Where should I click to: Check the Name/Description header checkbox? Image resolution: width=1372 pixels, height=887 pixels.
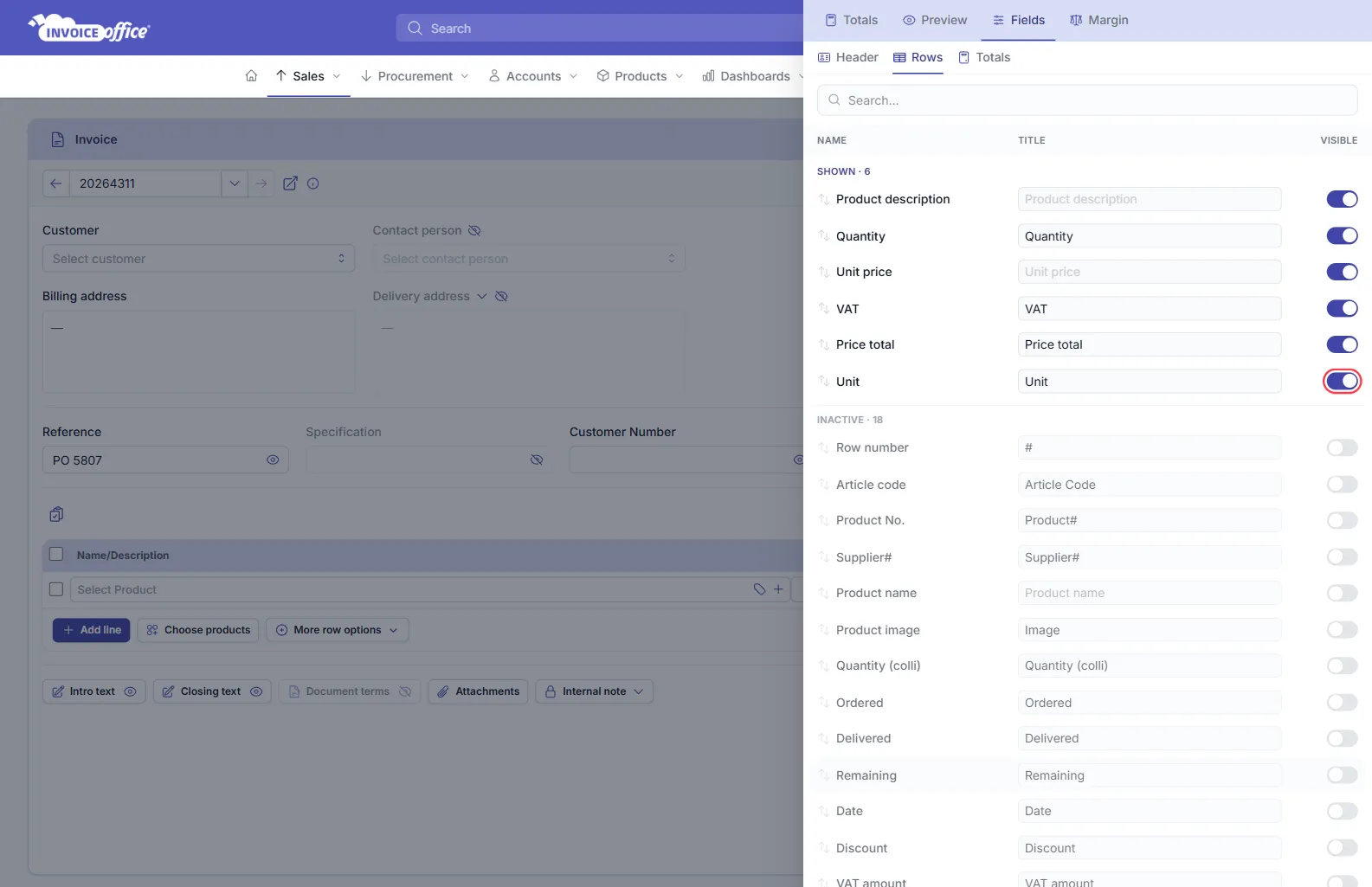click(56, 555)
